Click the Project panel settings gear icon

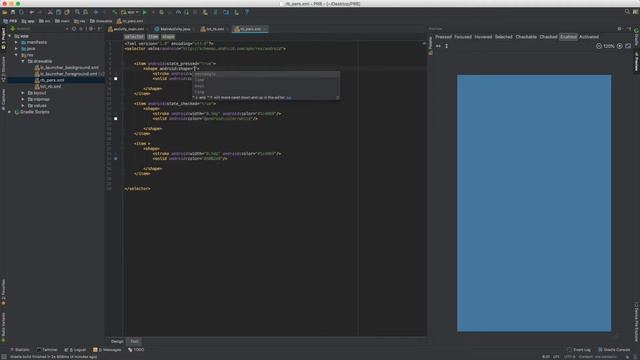click(x=91, y=29)
